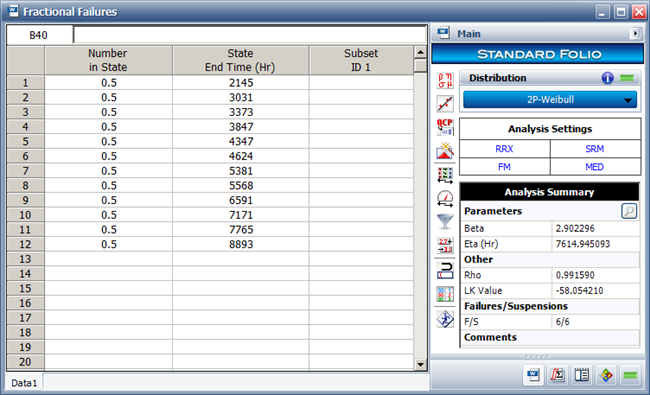Open the gauge auto-group data icon
Viewport: 650px width, 395px height.
[x=445, y=199]
